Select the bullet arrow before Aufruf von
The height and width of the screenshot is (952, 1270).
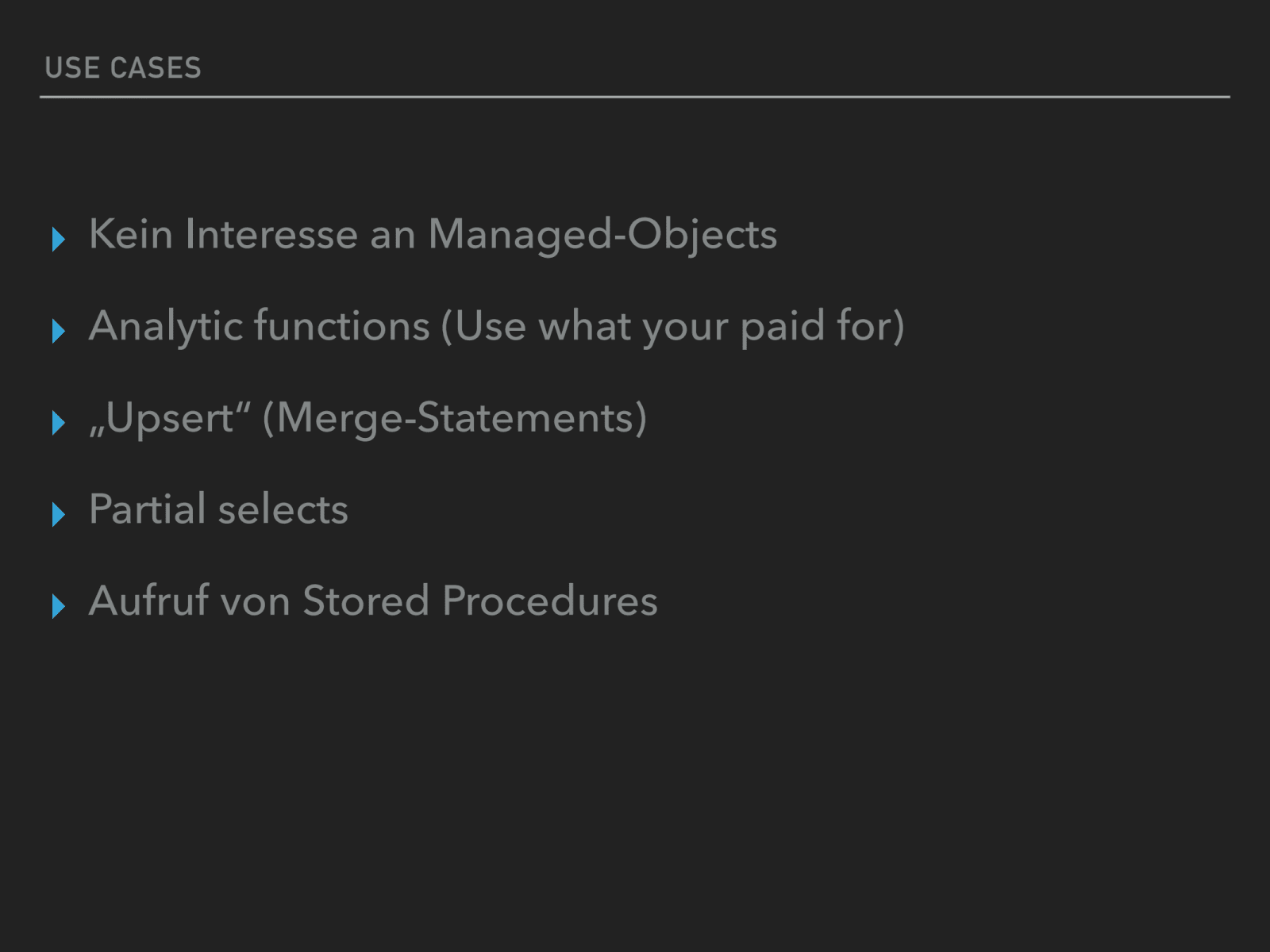58,606
